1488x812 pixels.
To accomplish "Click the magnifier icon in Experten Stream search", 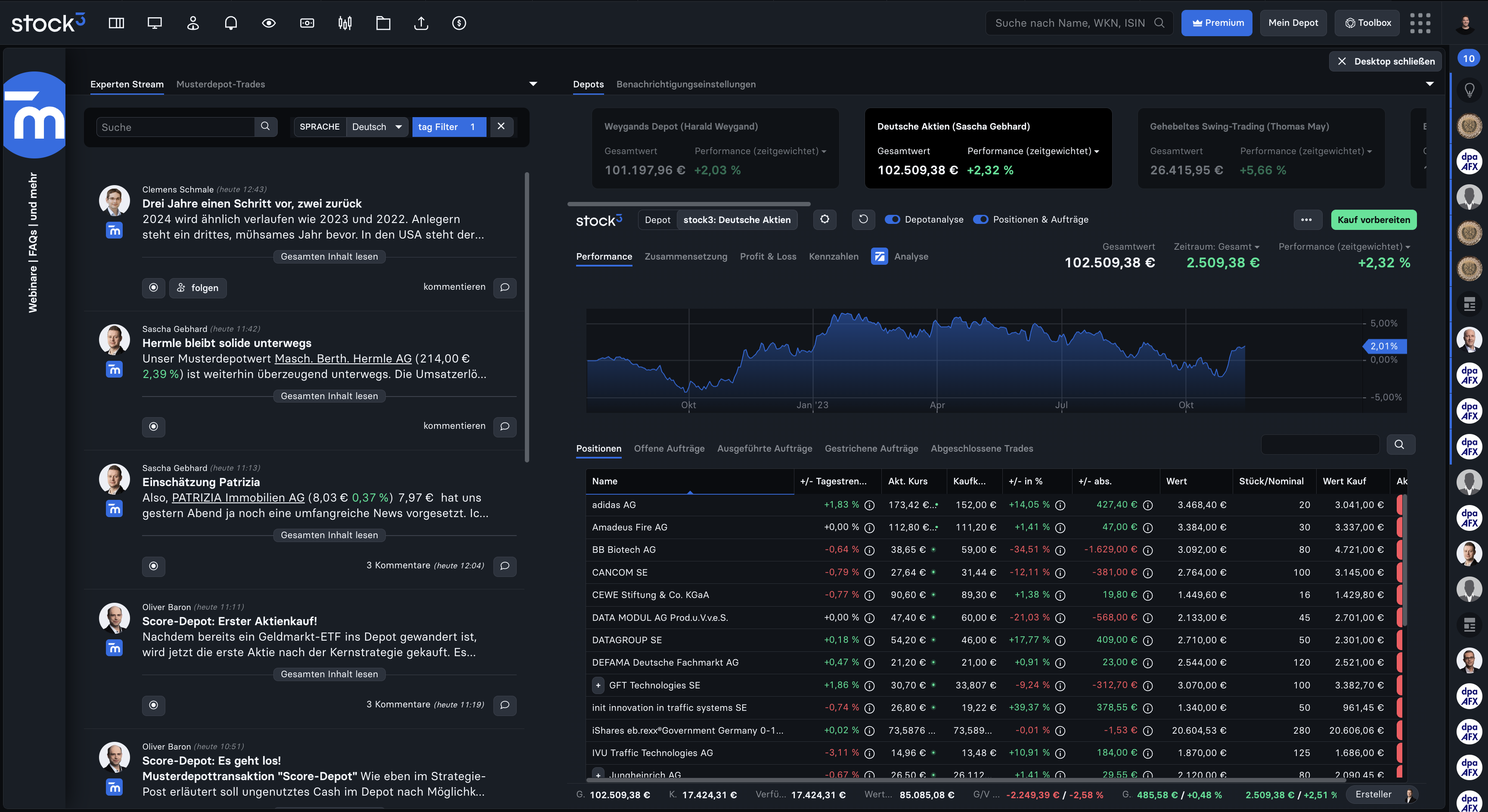I will (x=265, y=127).
